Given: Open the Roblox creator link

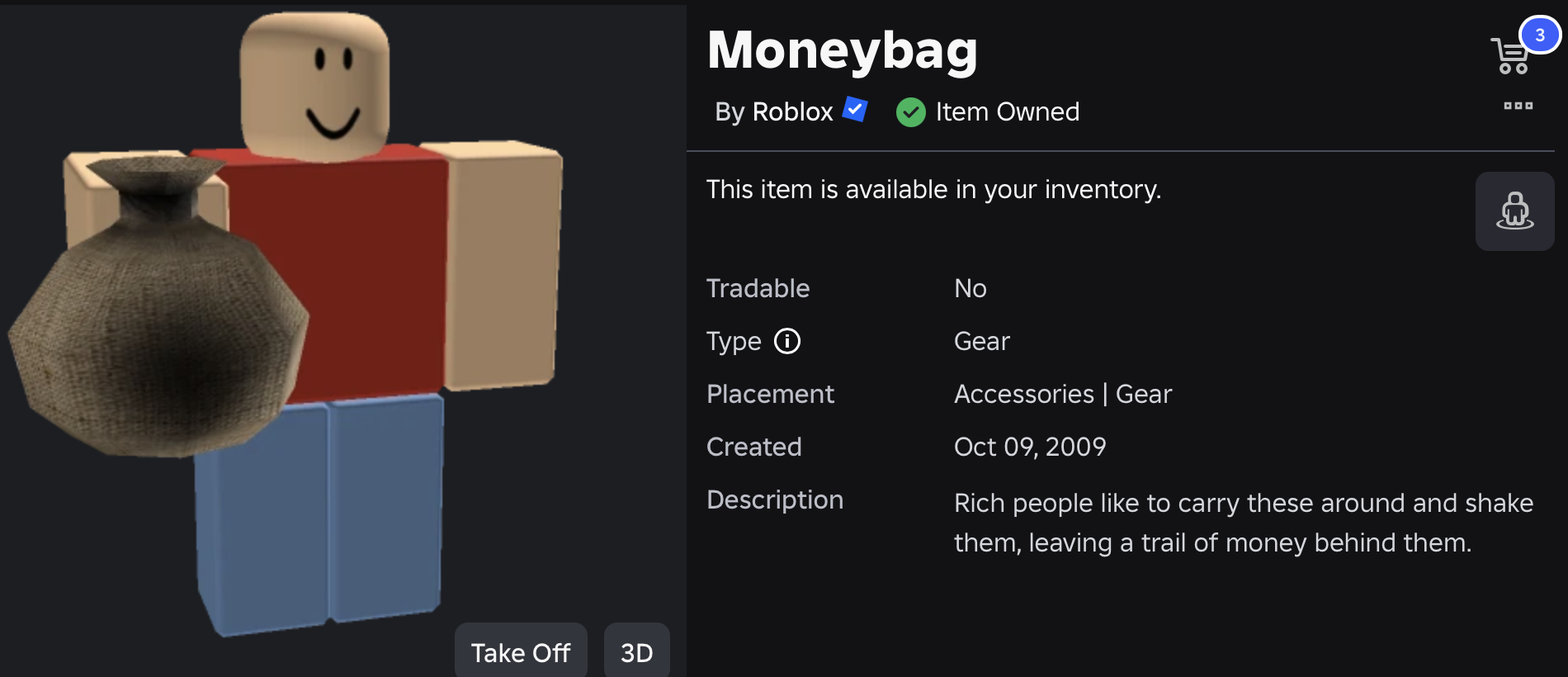Looking at the screenshot, I should tap(792, 111).
